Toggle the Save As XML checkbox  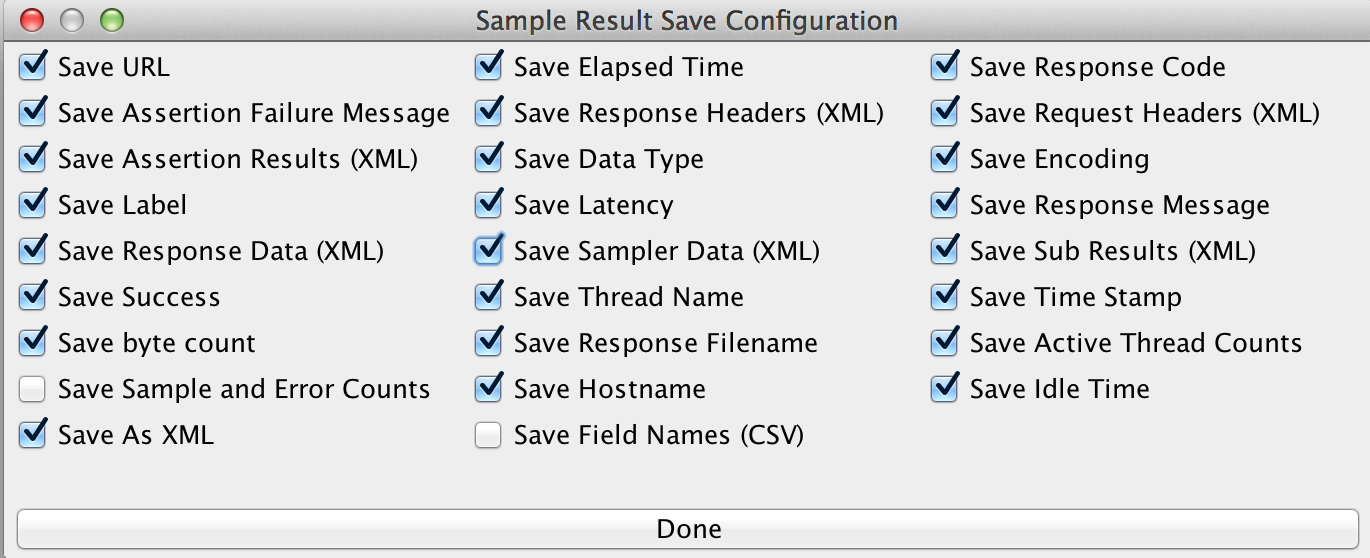(x=33, y=435)
